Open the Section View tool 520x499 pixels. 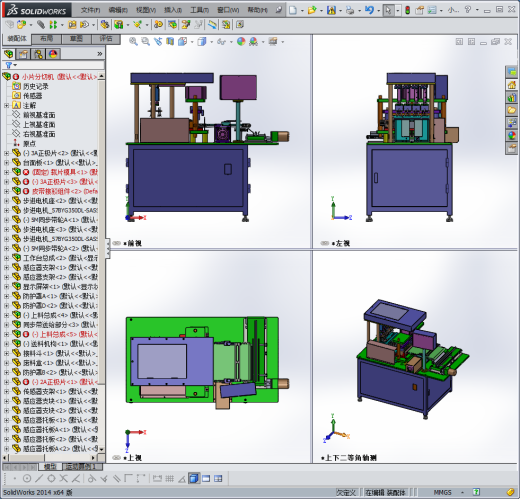tap(170, 42)
